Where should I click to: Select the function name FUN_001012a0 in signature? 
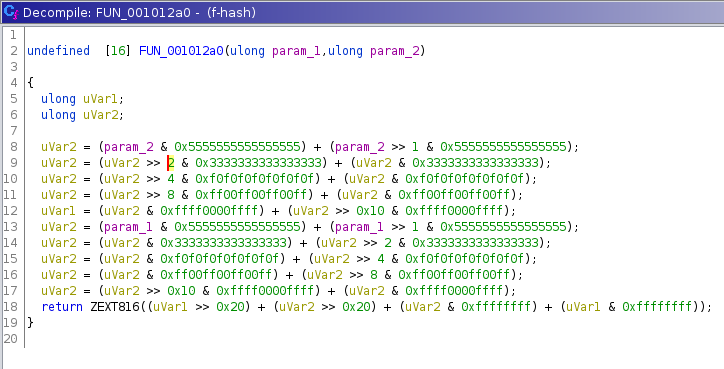(x=181, y=51)
